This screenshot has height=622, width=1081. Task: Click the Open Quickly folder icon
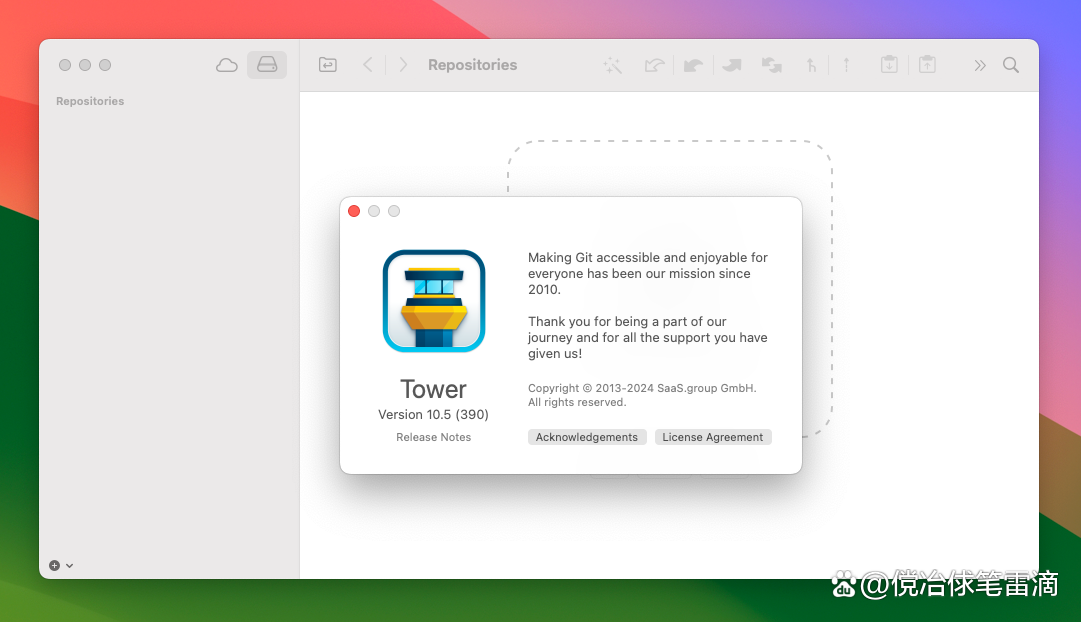[x=328, y=65]
